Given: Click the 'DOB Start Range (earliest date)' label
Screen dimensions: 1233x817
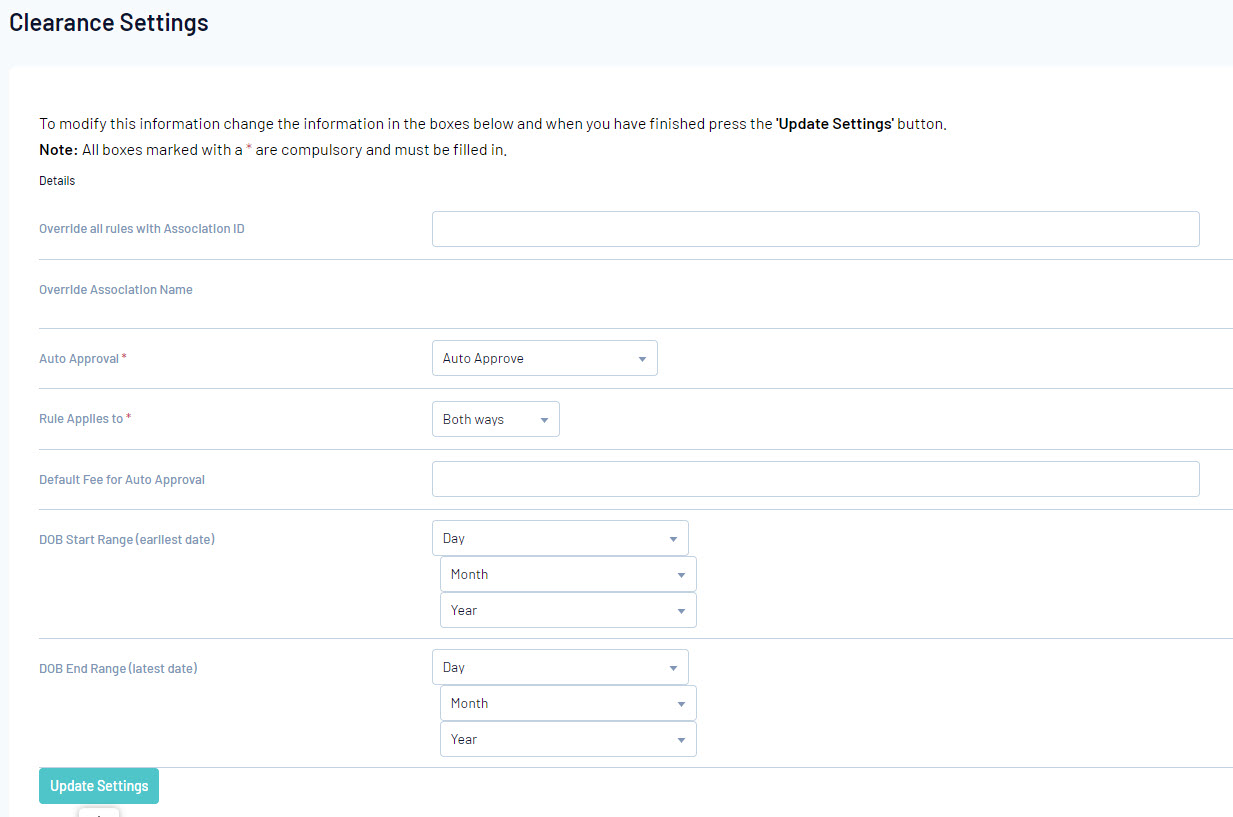Looking at the screenshot, I should [x=127, y=540].
